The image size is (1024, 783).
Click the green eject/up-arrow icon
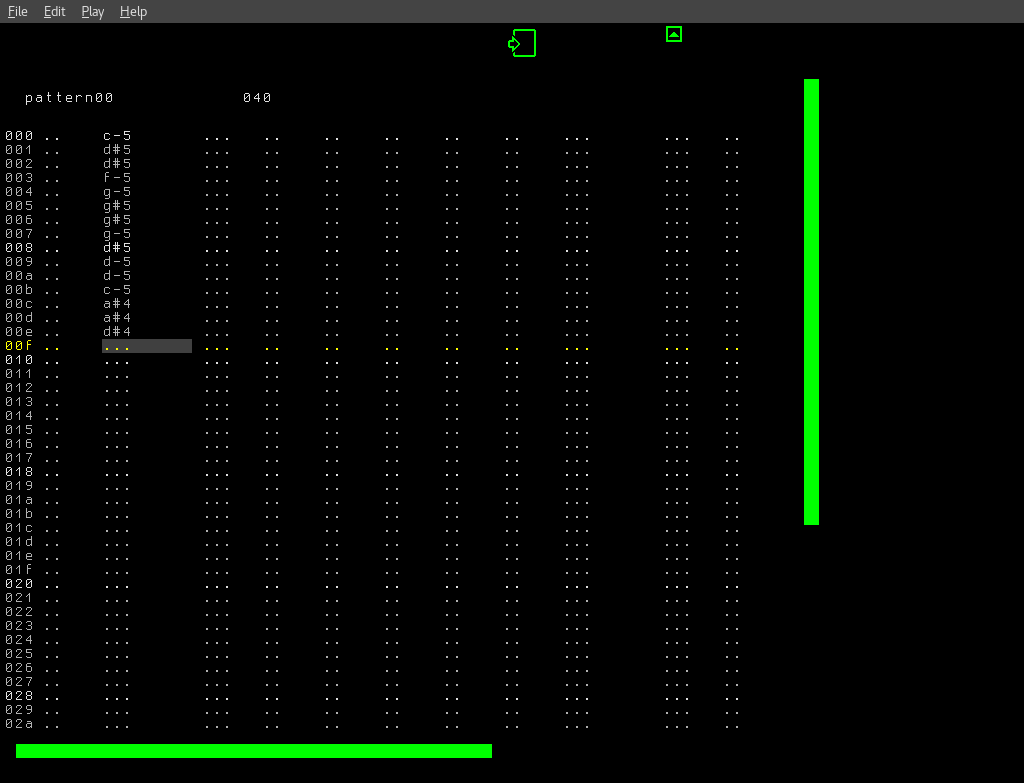[x=673, y=33]
